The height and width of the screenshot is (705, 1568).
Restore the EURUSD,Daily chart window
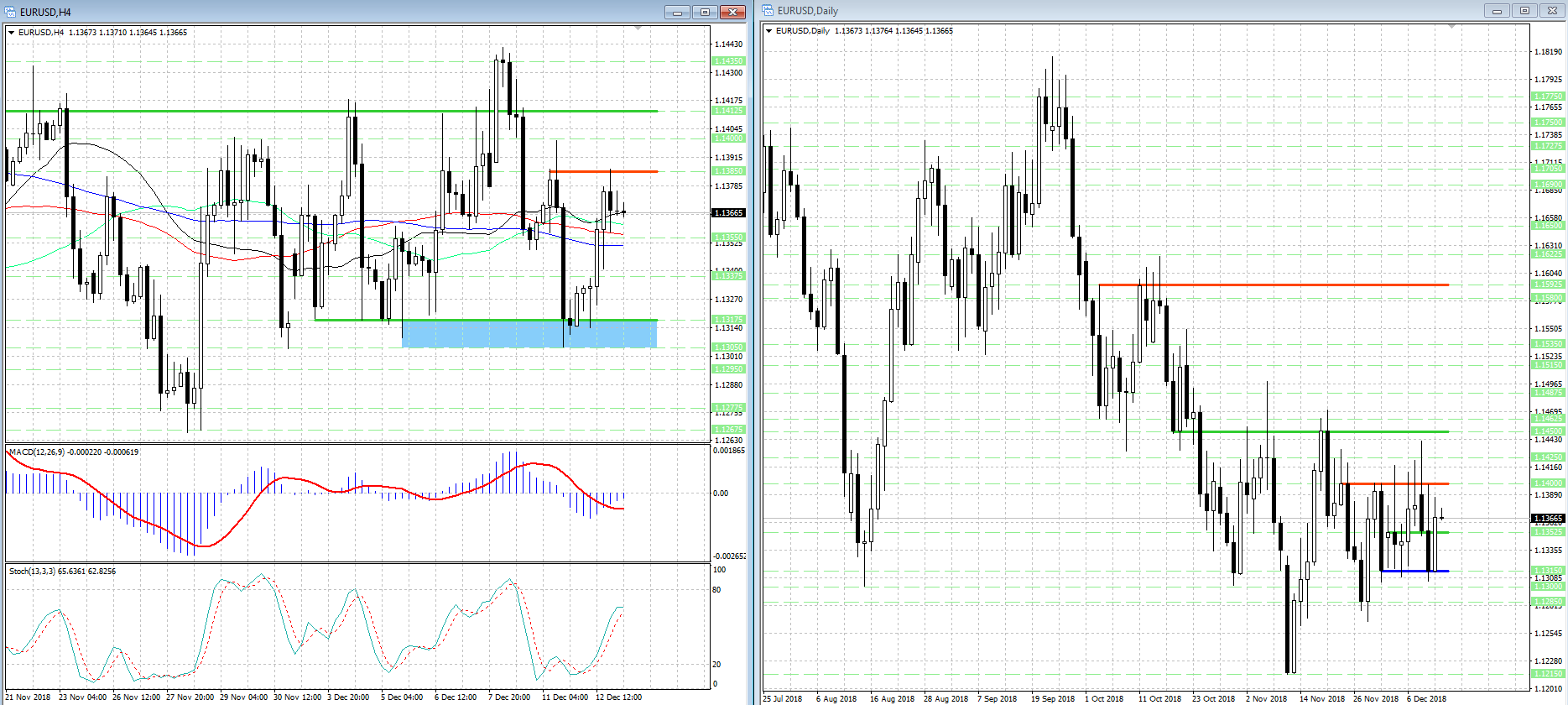(1524, 11)
